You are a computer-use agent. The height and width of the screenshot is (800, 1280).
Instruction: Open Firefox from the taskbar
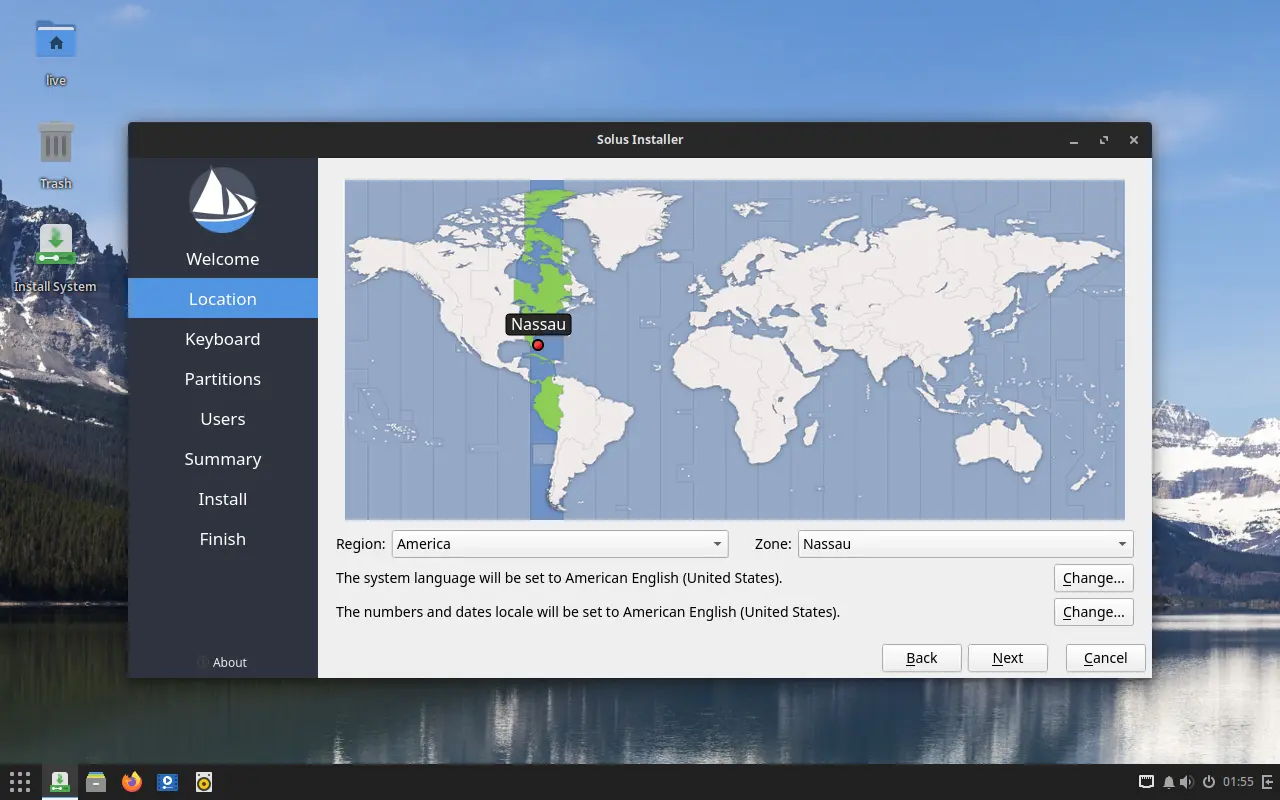[x=132, y=782]
